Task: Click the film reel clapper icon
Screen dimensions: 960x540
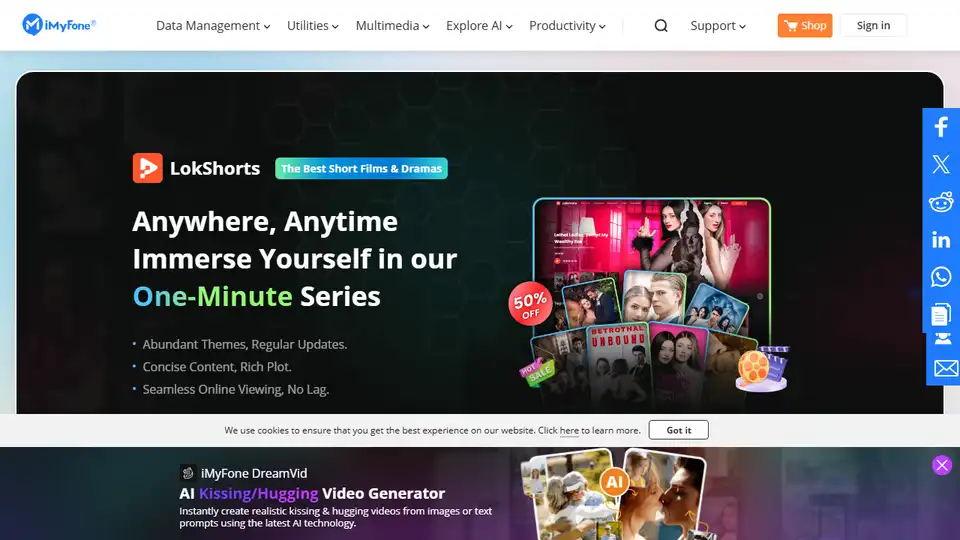Action: tap(763, 369)
